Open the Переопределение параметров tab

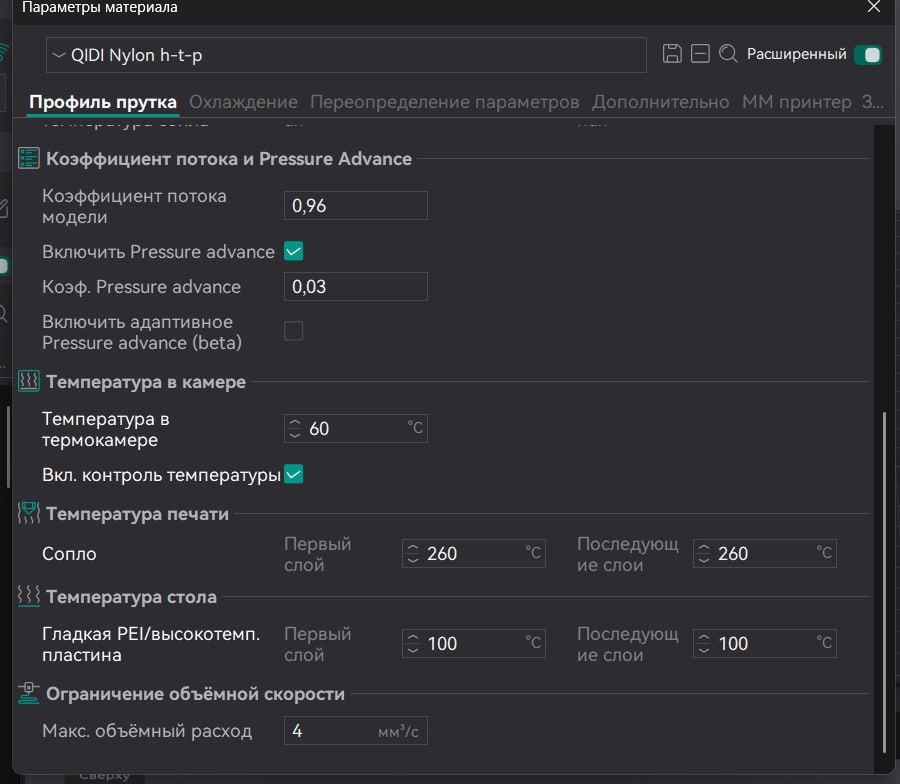click(x=444, y=102)
